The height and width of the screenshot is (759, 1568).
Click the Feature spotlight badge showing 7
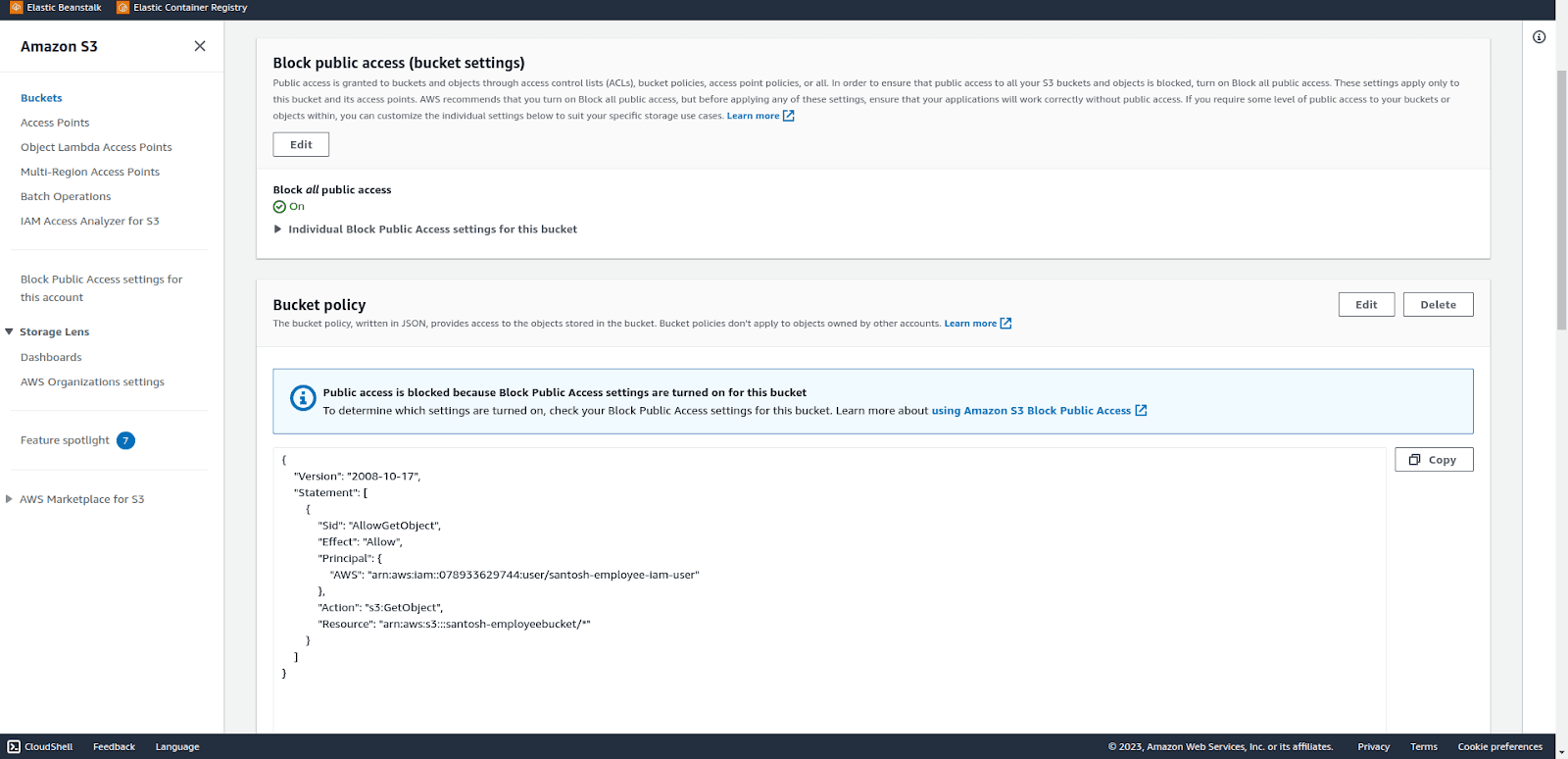tap(125, 440)
